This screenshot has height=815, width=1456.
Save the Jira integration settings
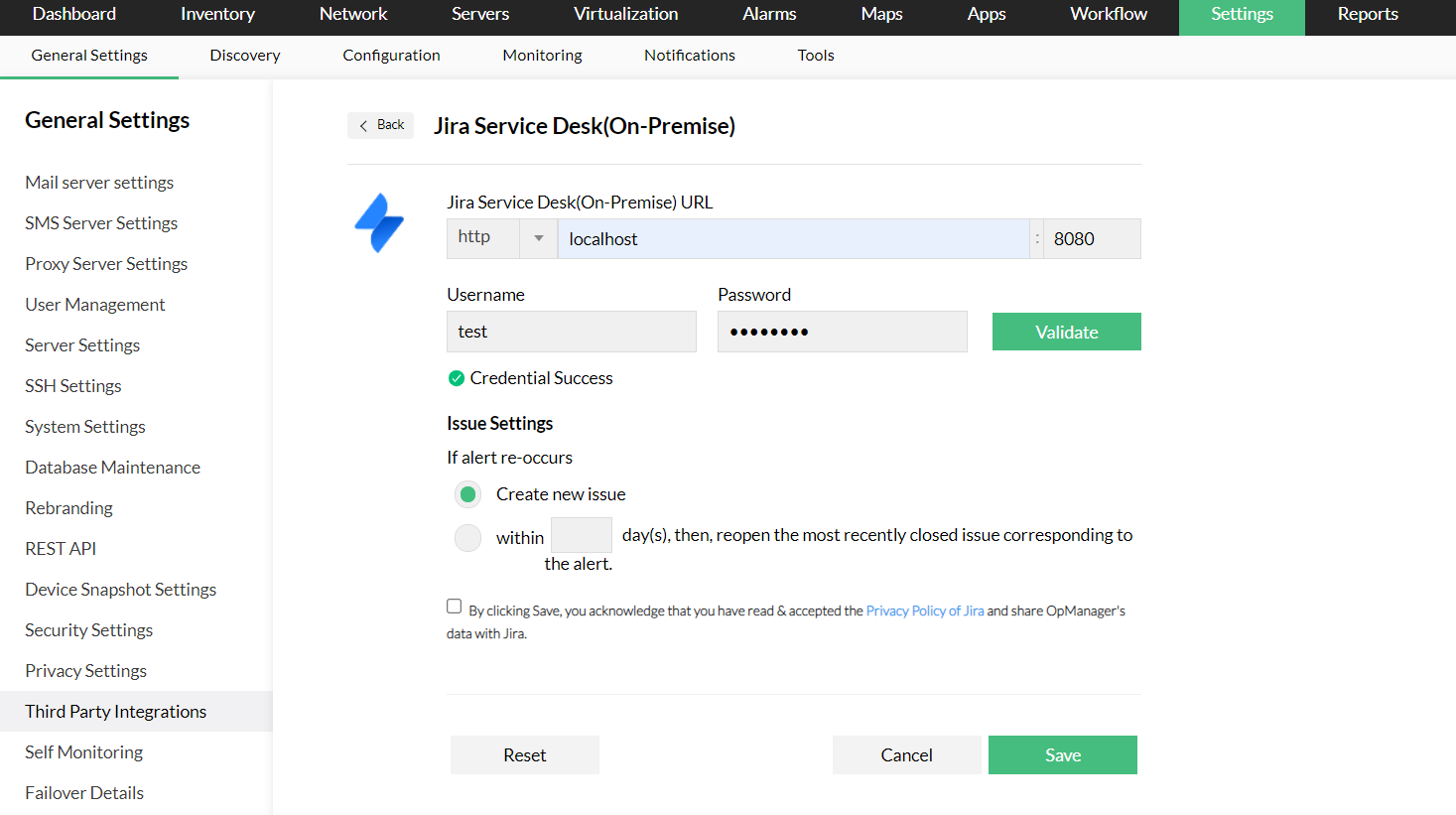1062,754
